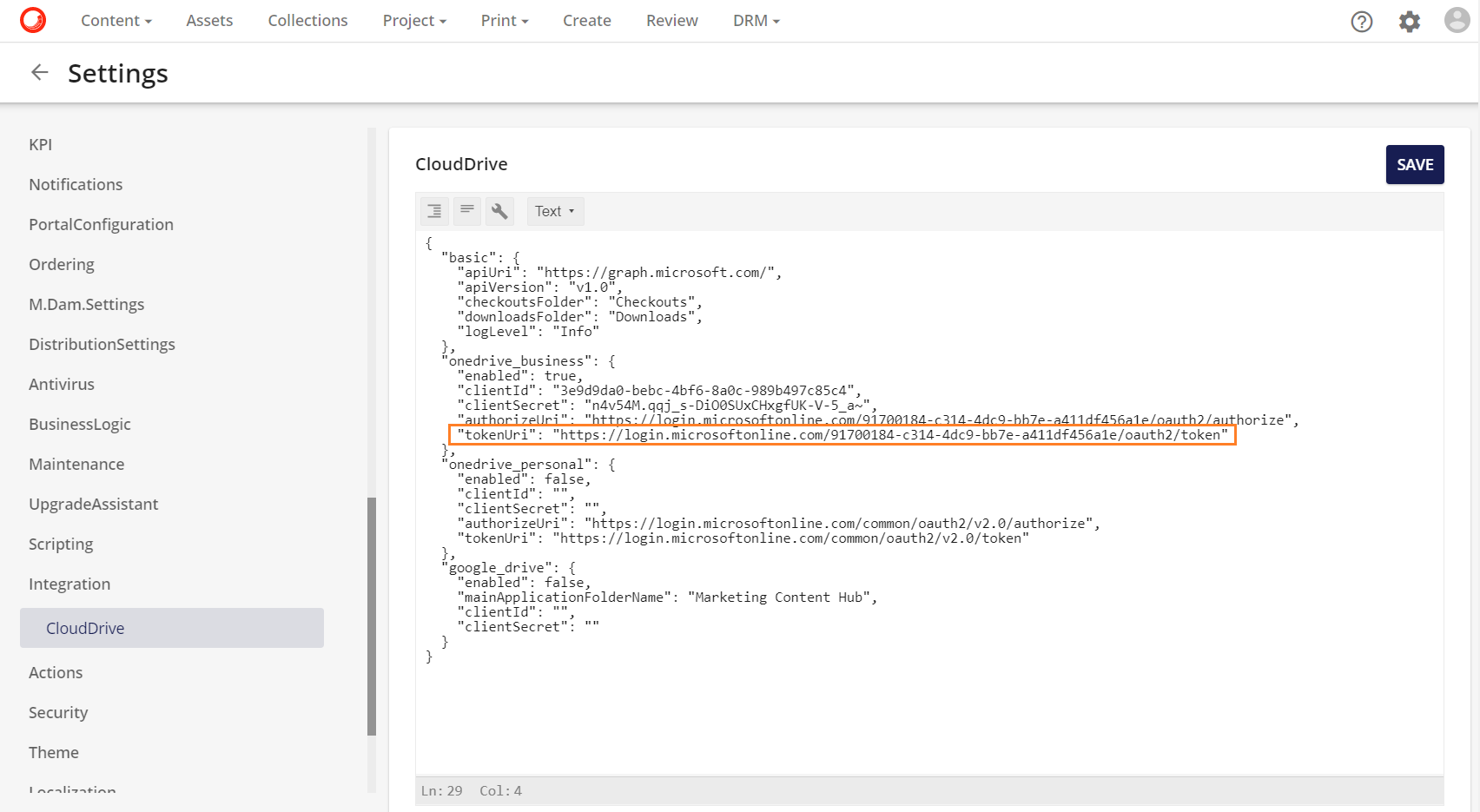Select the Integration category
Viewport: 1480px width, 812px height.
coord(69,584)
